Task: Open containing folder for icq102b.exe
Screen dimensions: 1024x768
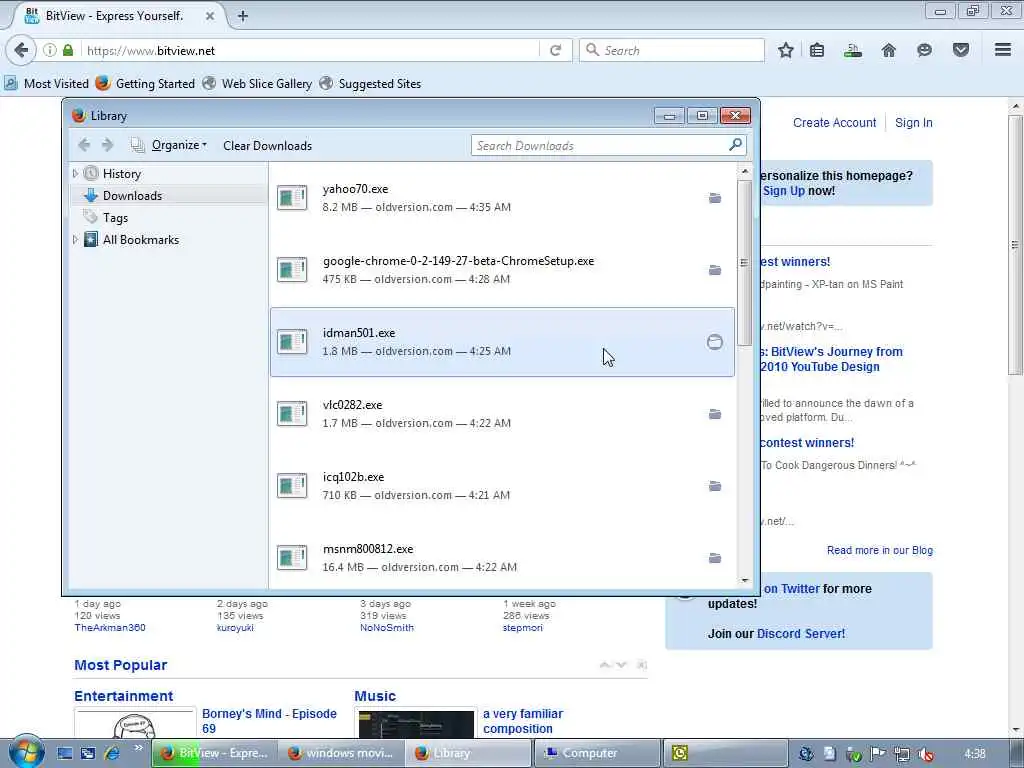Action: (x=715, y=486)
